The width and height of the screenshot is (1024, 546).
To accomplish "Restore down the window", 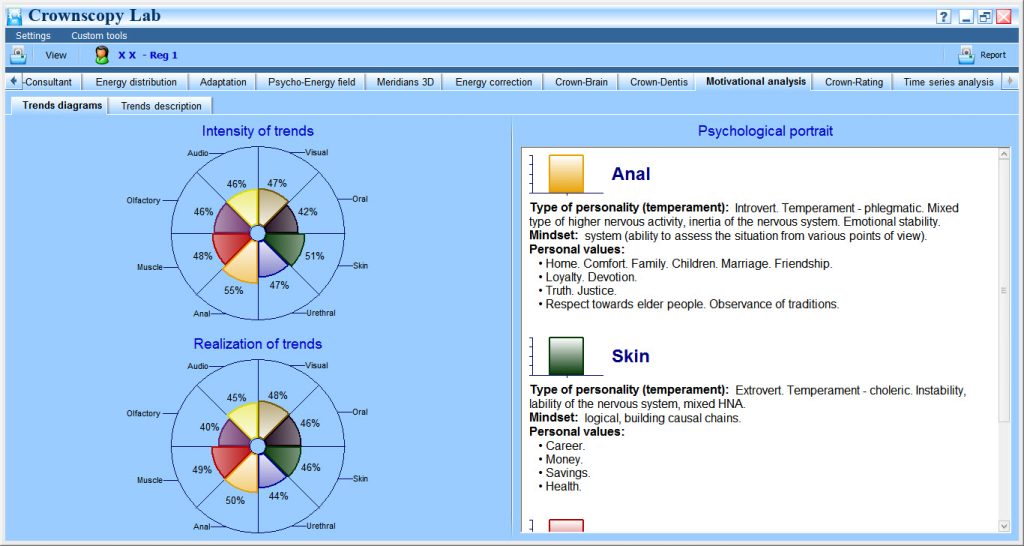I will [985, 17].
